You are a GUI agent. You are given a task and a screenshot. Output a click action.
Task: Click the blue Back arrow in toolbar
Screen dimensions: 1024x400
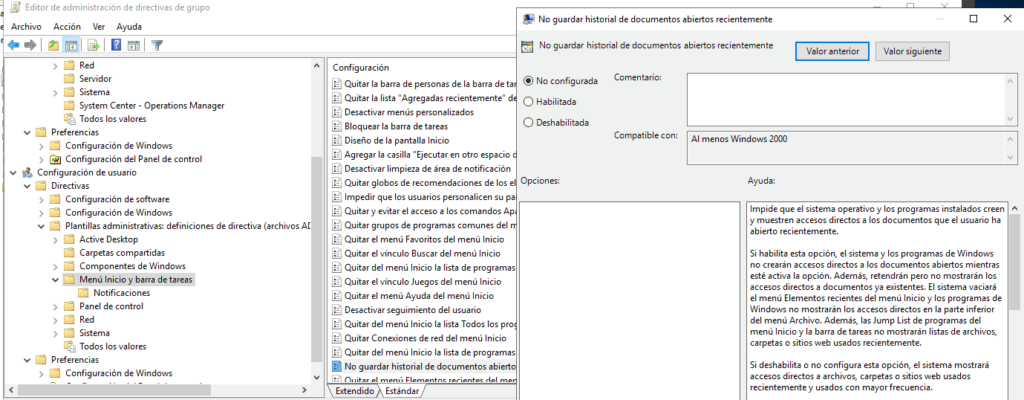[x=13, y=45]
